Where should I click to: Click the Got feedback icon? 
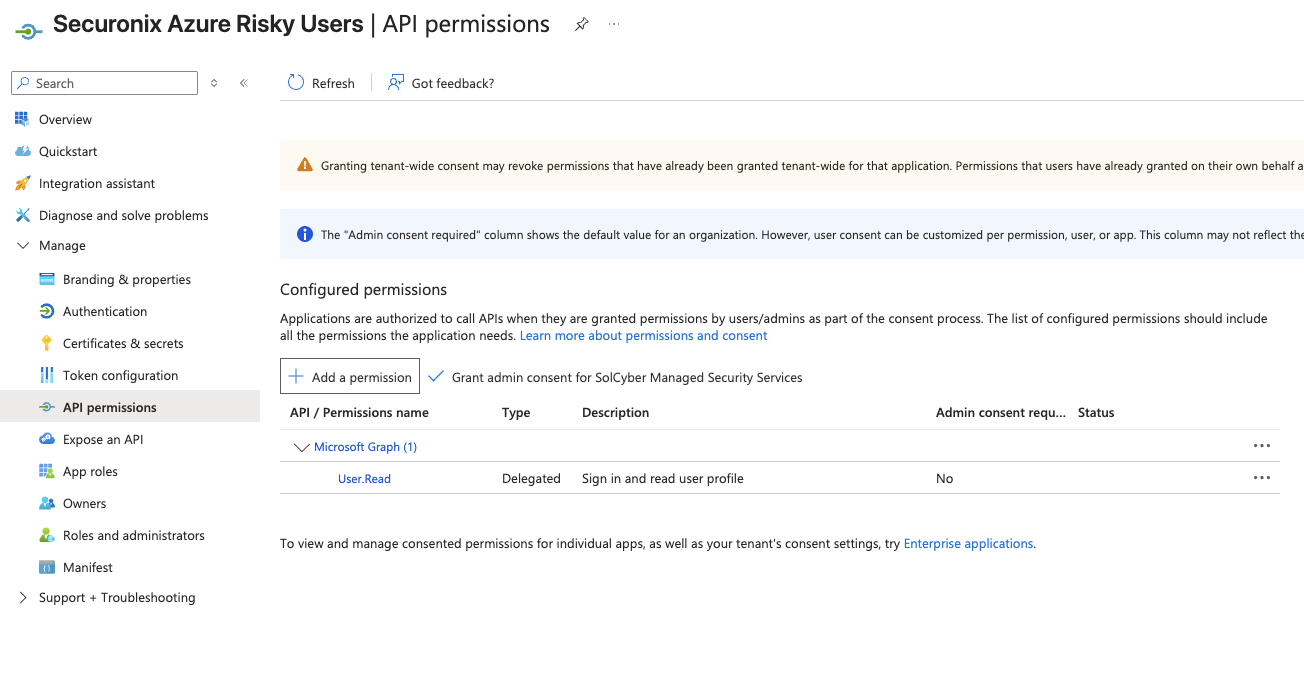[396, 83]
